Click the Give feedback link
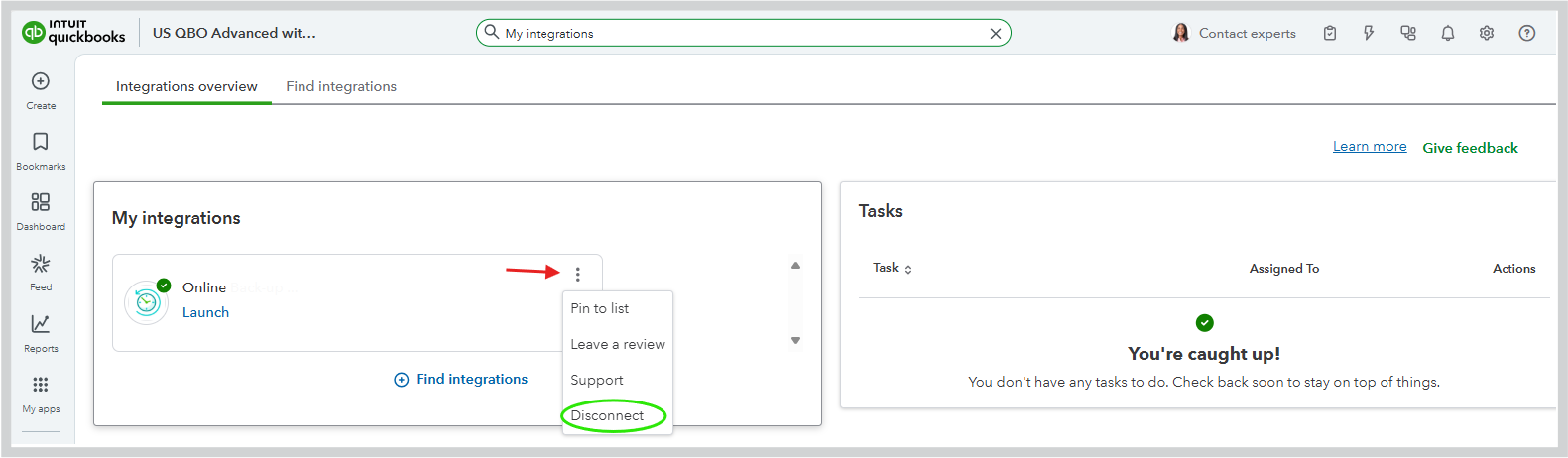This screenshot has height=458, width=1568. tap(1470, 148)
